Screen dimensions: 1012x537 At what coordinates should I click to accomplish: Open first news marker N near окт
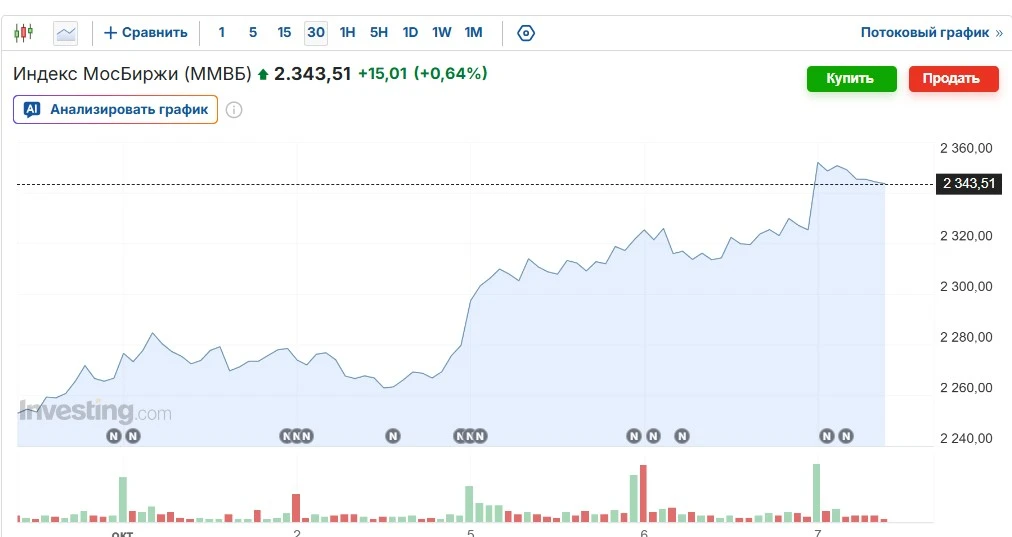click(114, 436)
